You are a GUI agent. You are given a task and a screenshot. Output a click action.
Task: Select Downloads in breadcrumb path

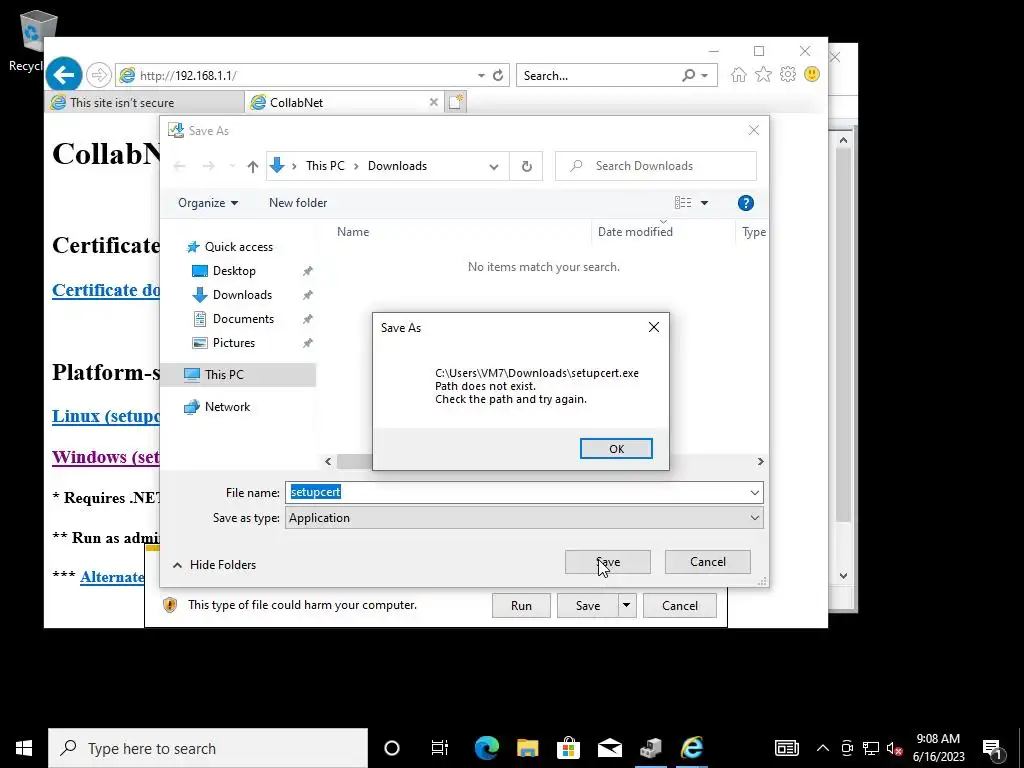coord(397,166)
